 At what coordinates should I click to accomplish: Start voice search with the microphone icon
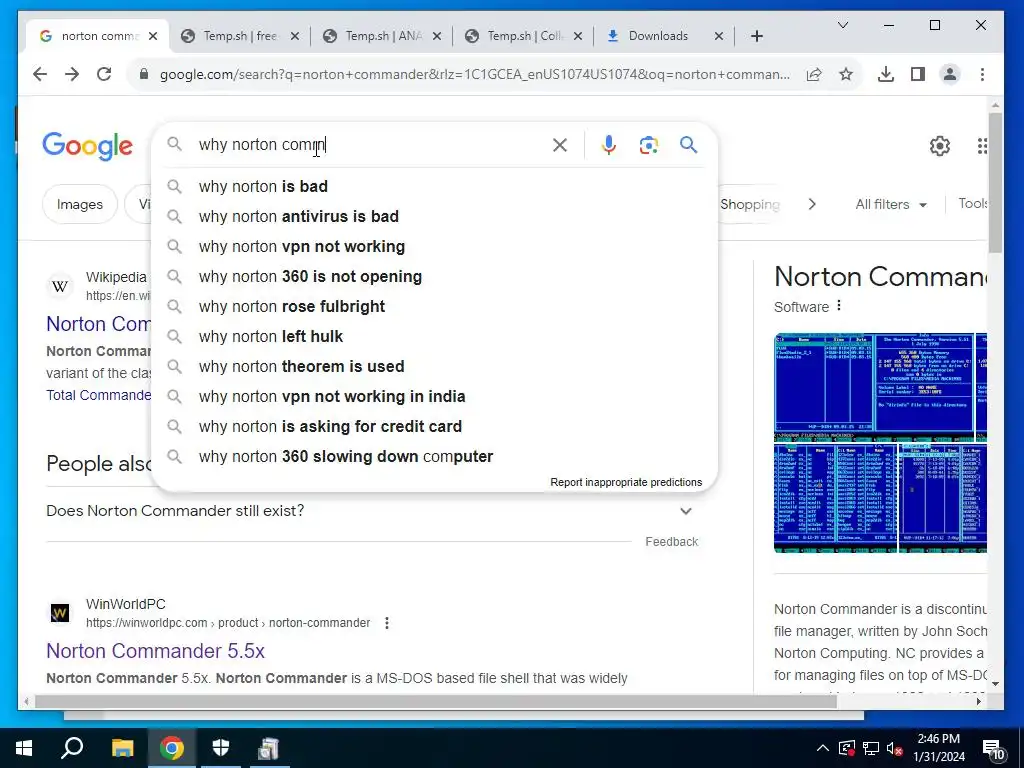click(609, 145)
